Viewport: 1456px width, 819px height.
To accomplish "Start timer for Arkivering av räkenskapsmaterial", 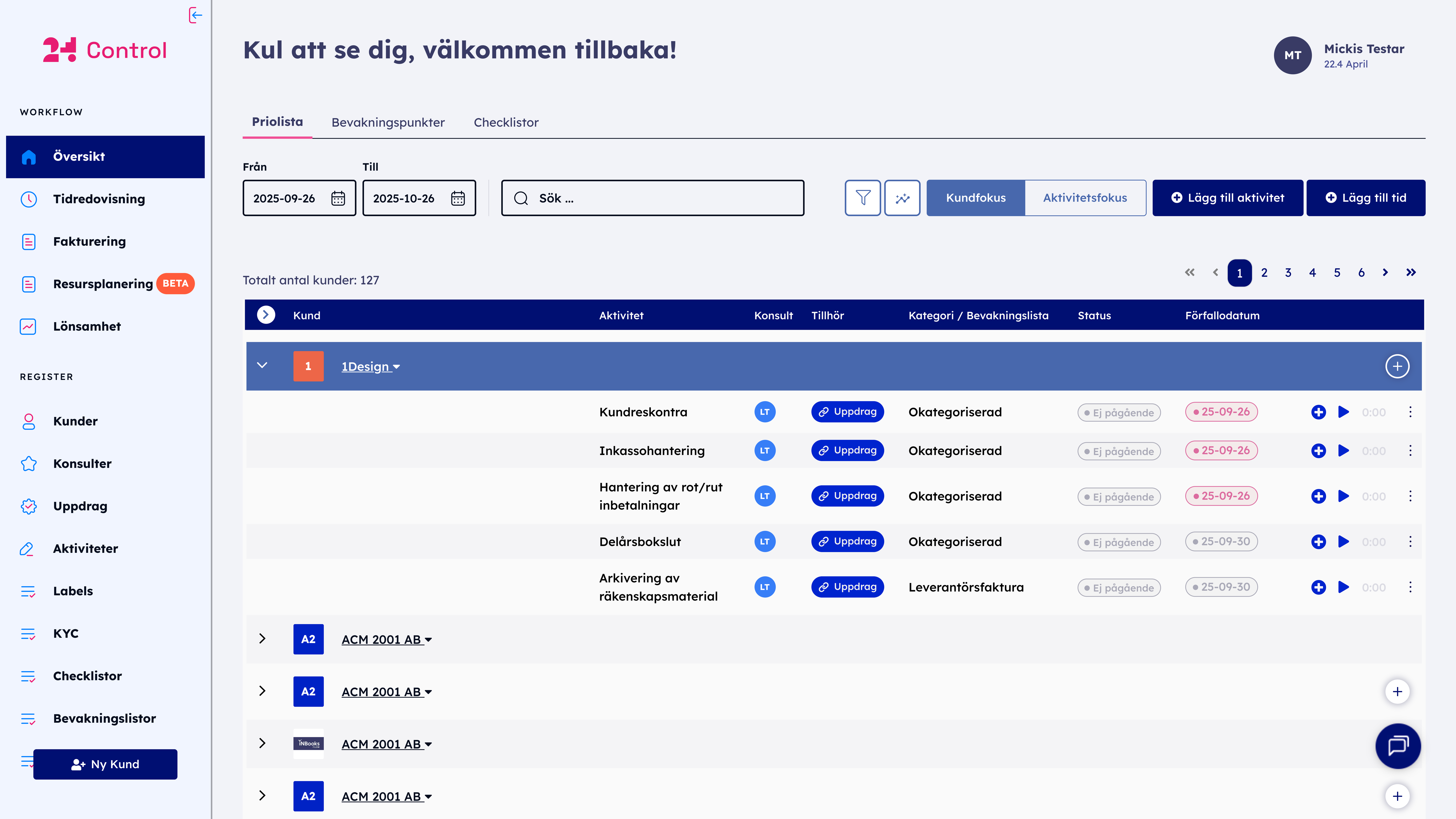I will [1343, 587].
